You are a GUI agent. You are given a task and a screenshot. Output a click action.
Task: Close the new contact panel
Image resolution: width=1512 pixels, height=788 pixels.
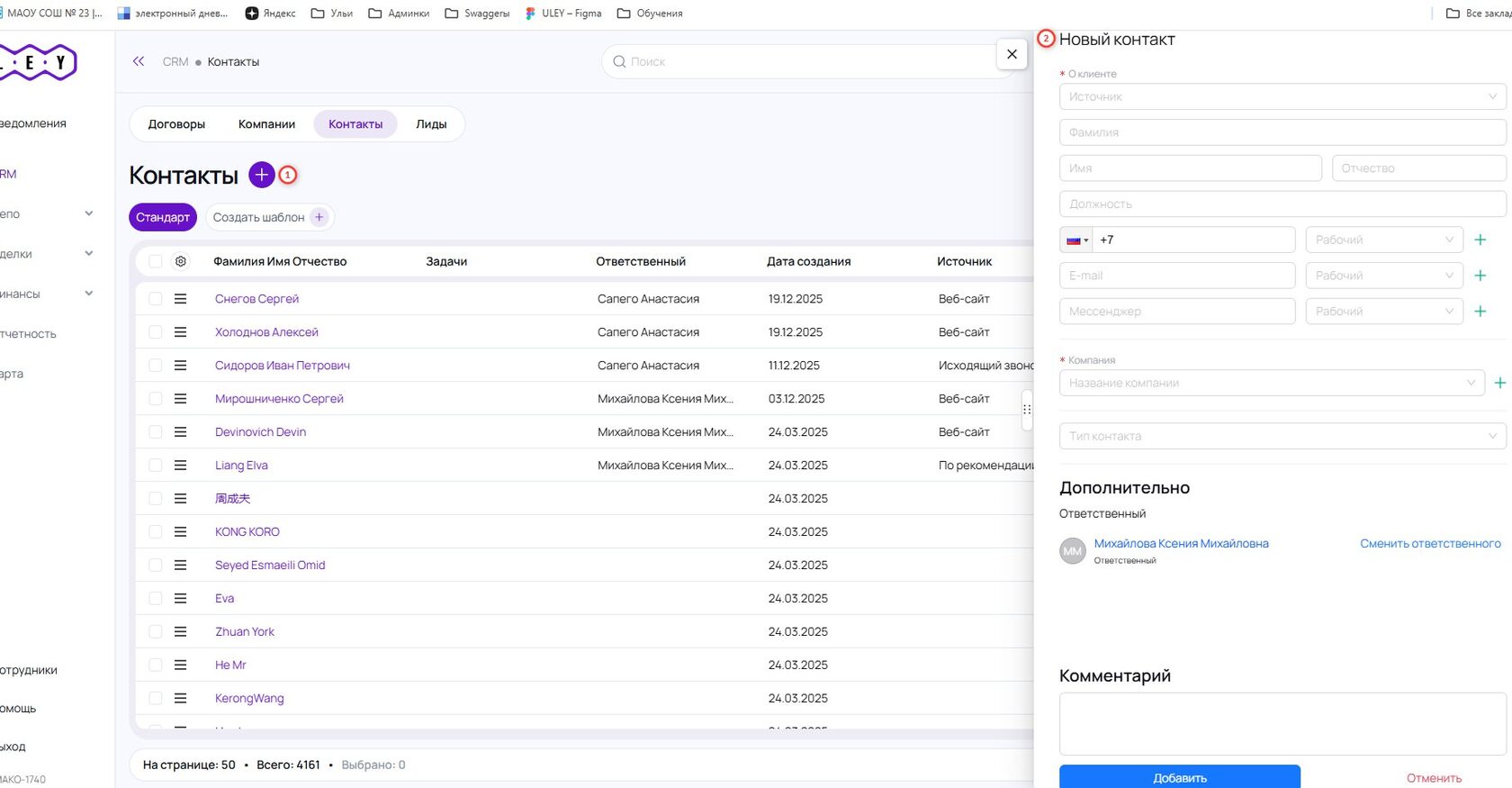click(x=1012, y=54)
